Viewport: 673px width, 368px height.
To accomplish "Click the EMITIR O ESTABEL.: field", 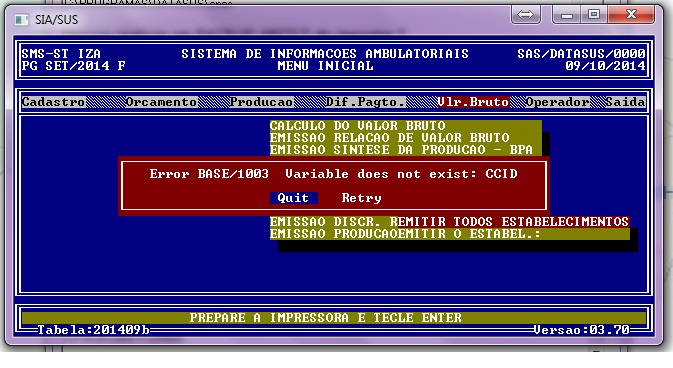I will pyautogui.click(x=513, y=234).
